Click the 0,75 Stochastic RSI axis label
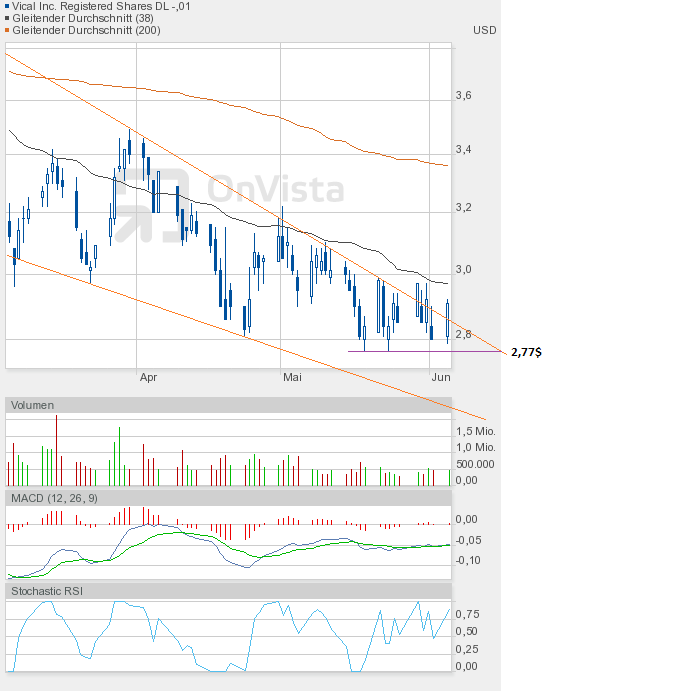The image size is (677, 691). pos(466,614)
